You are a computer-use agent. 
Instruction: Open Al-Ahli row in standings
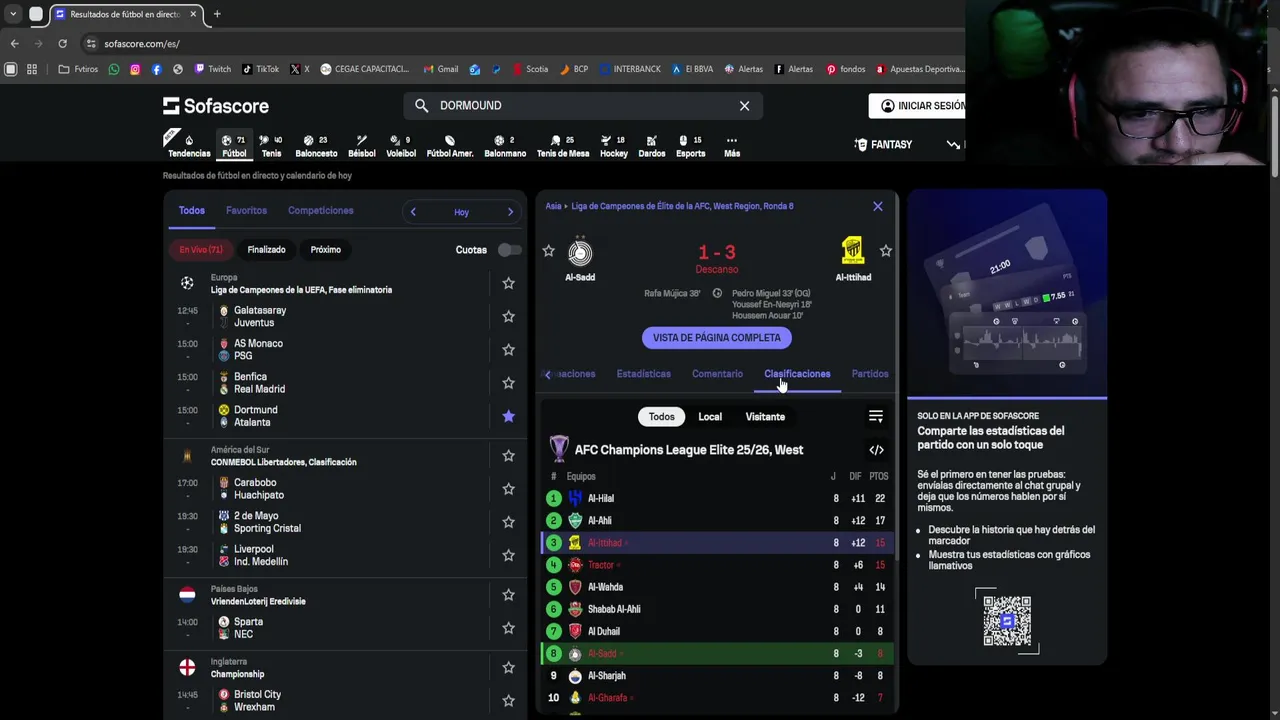point(718,520)
